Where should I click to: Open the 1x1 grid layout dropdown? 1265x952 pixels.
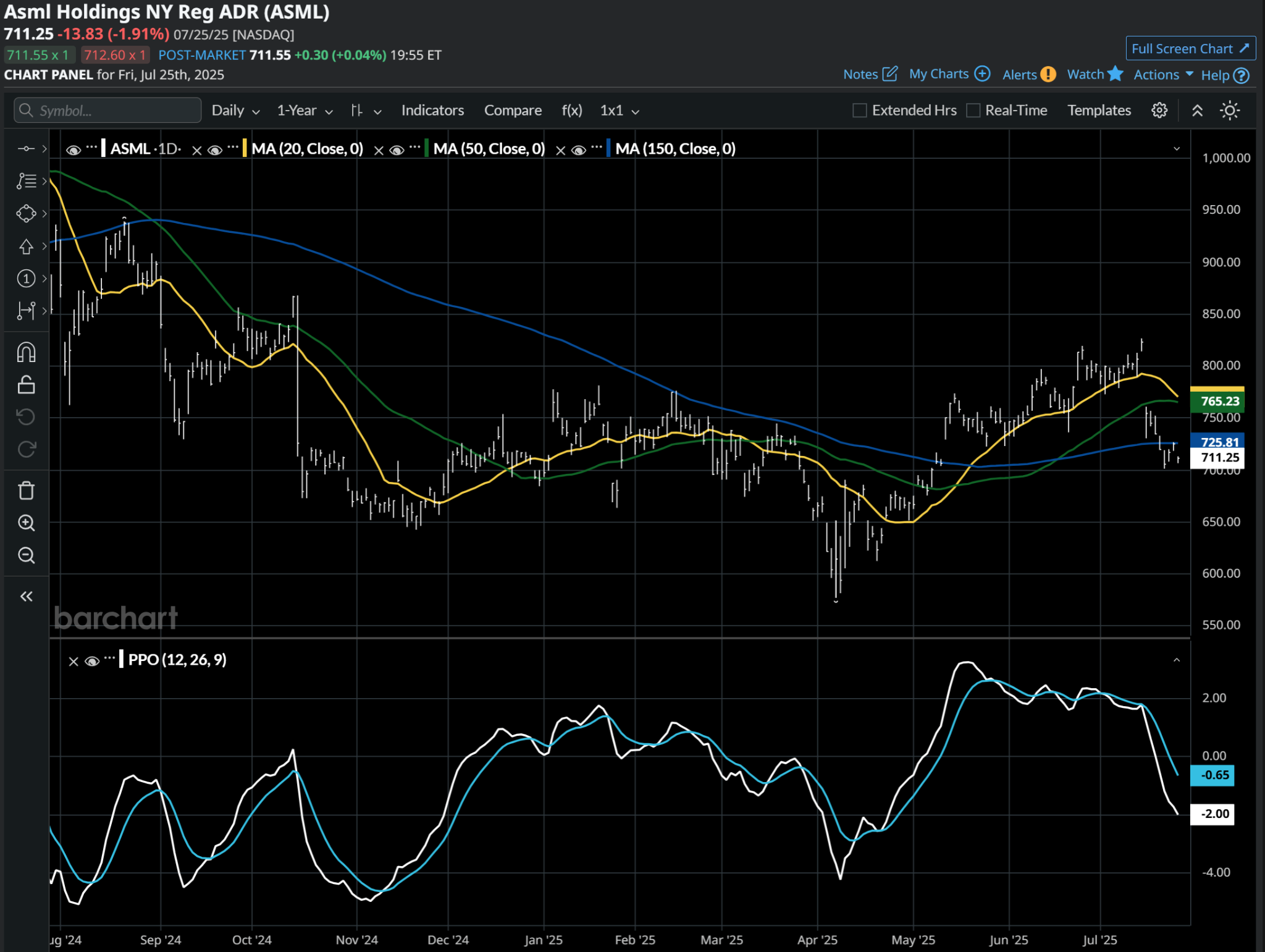tap(620, 111)
